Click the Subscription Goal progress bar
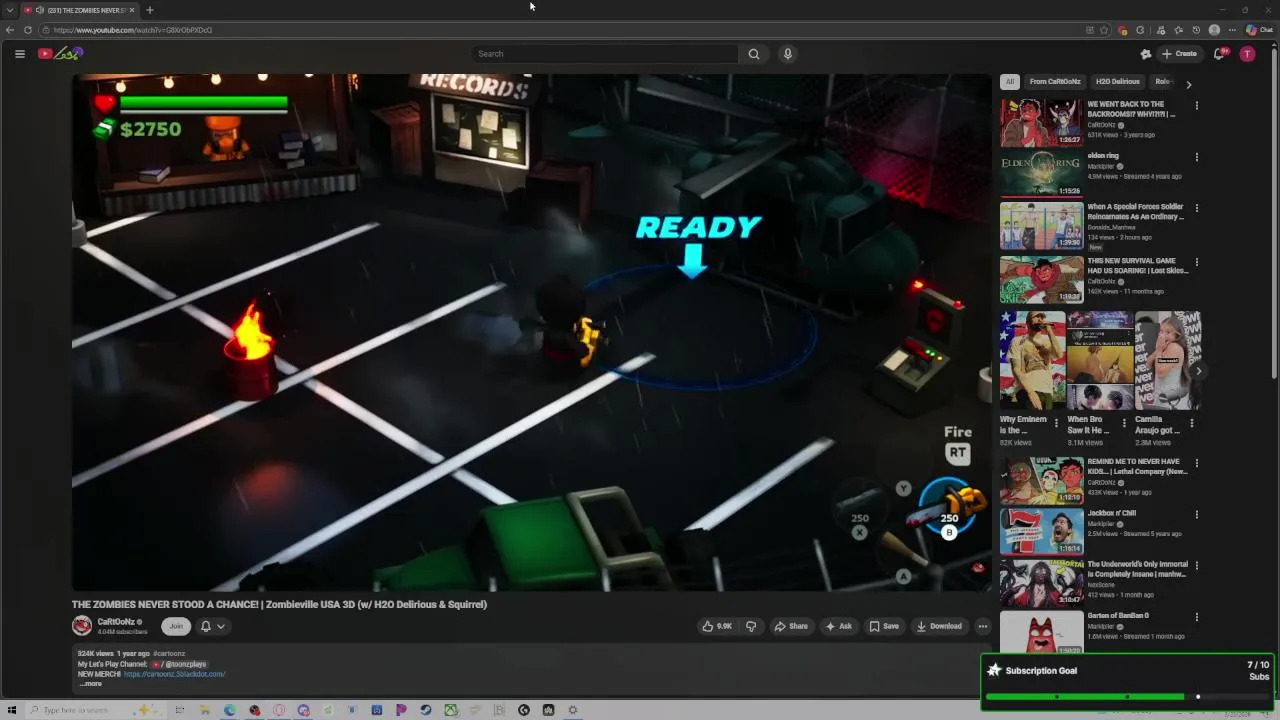This screenshot has height=720, width=1280. [1127, 696]
